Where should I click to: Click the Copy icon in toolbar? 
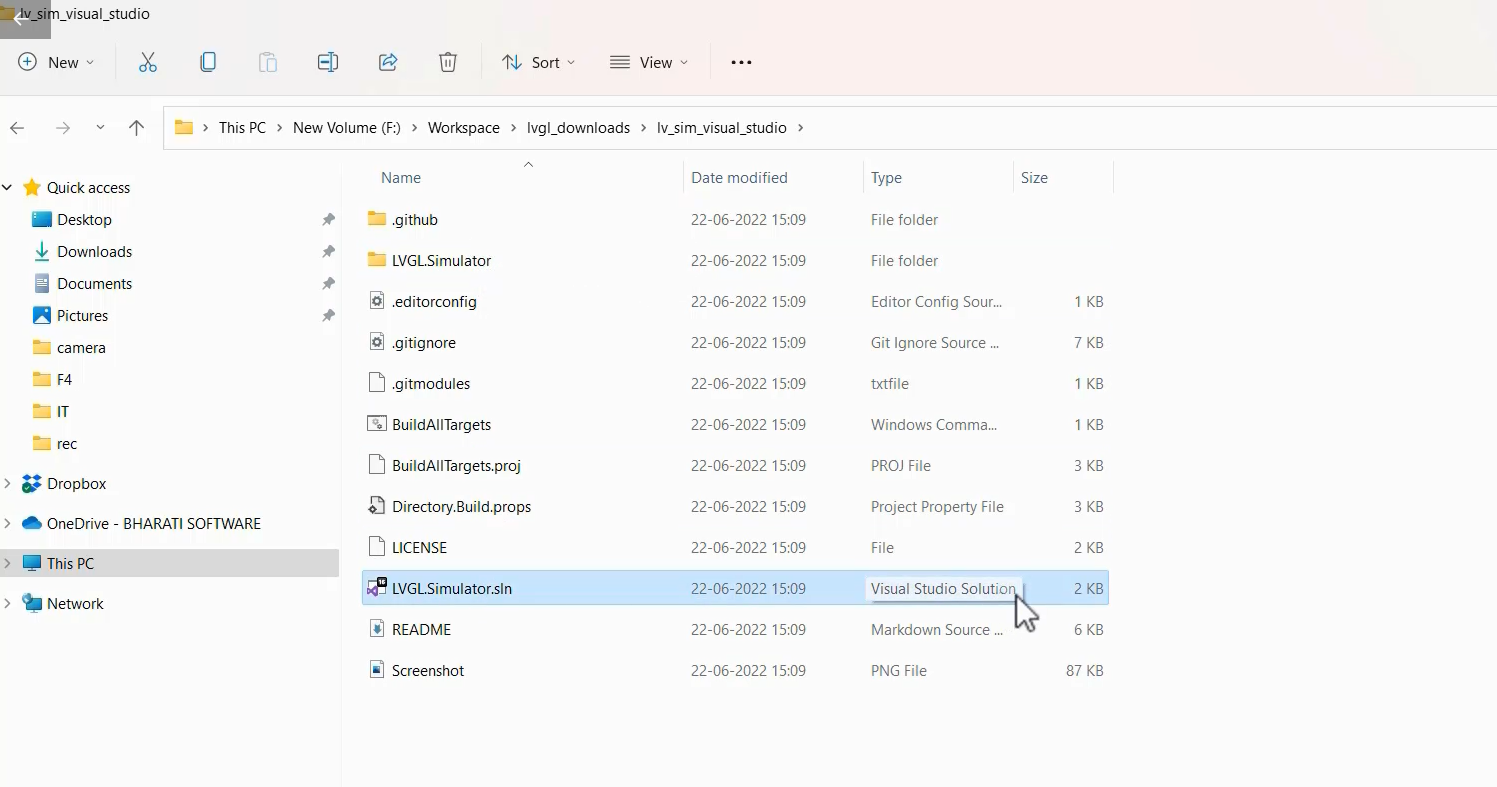coord(208,62)
